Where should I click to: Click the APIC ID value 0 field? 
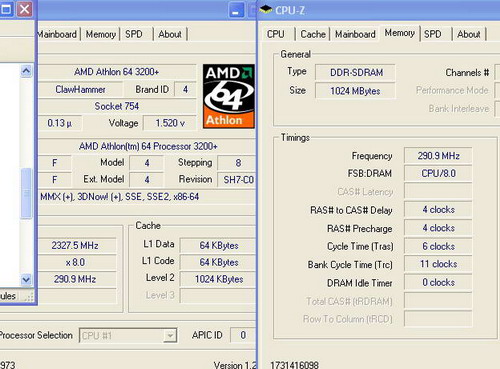click(243, 335)
